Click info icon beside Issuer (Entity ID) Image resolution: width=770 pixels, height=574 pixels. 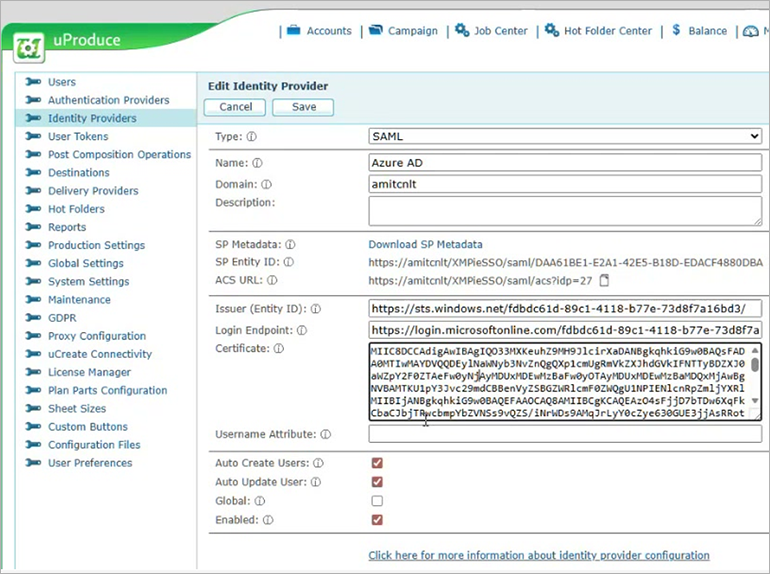pos(315,310)
